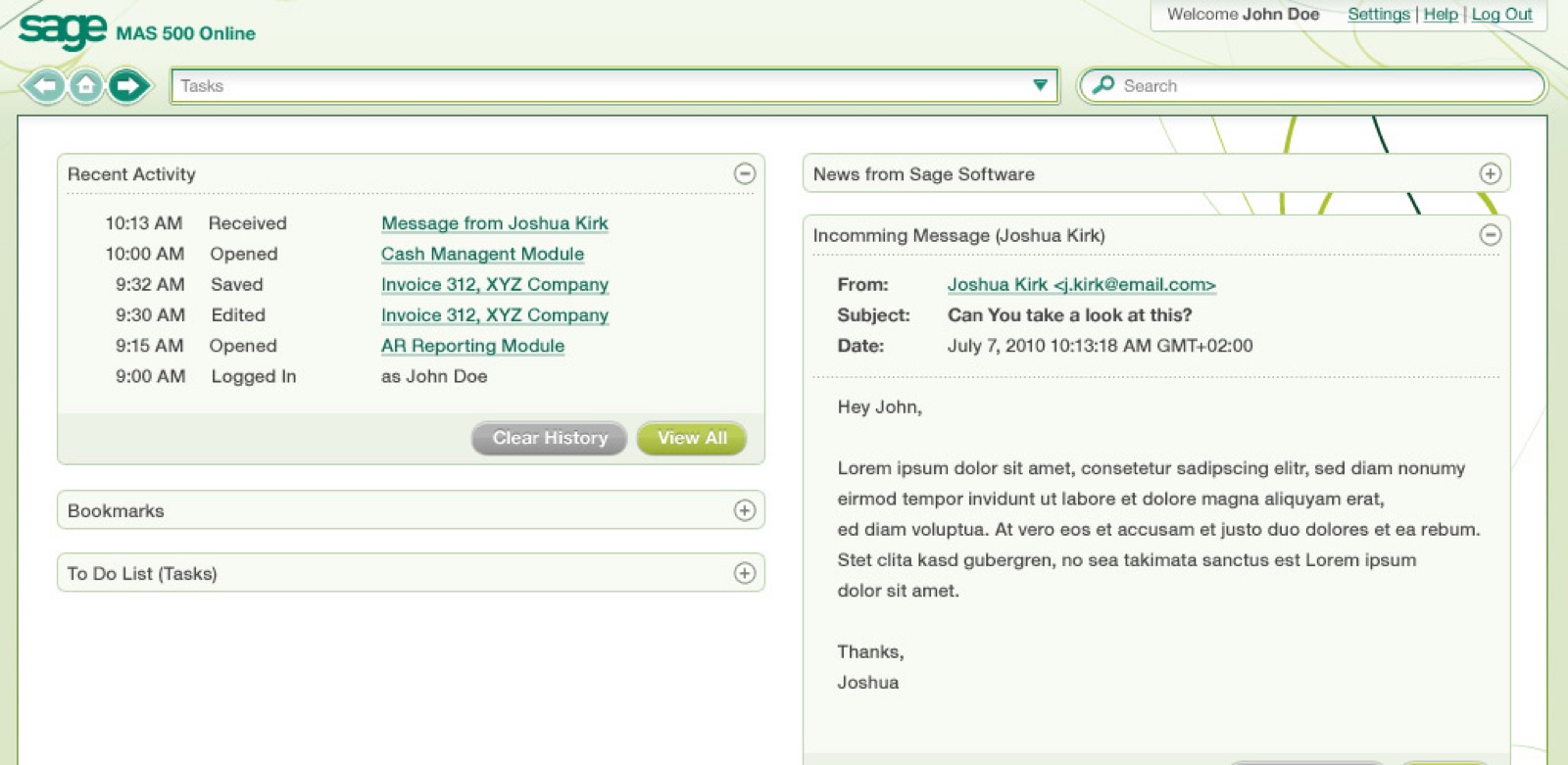Click 'Welcome John Doe' text
Viewport: 1568px width, 765px height.
1243,15
